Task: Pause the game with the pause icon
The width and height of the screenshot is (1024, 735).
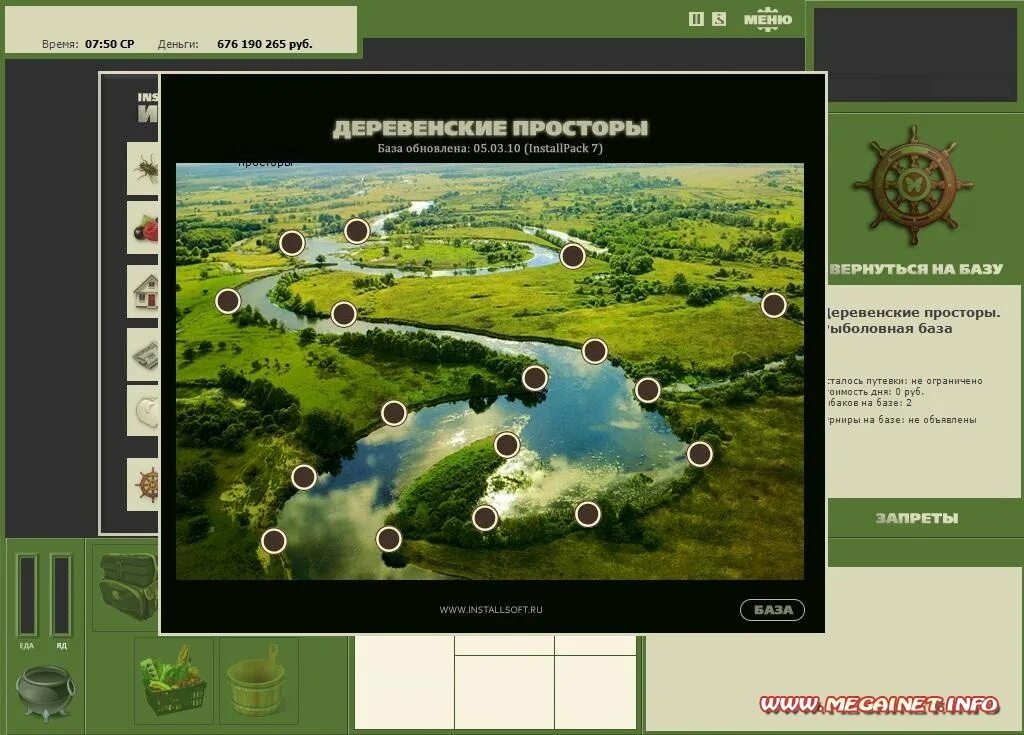Action: pos(696,20)
